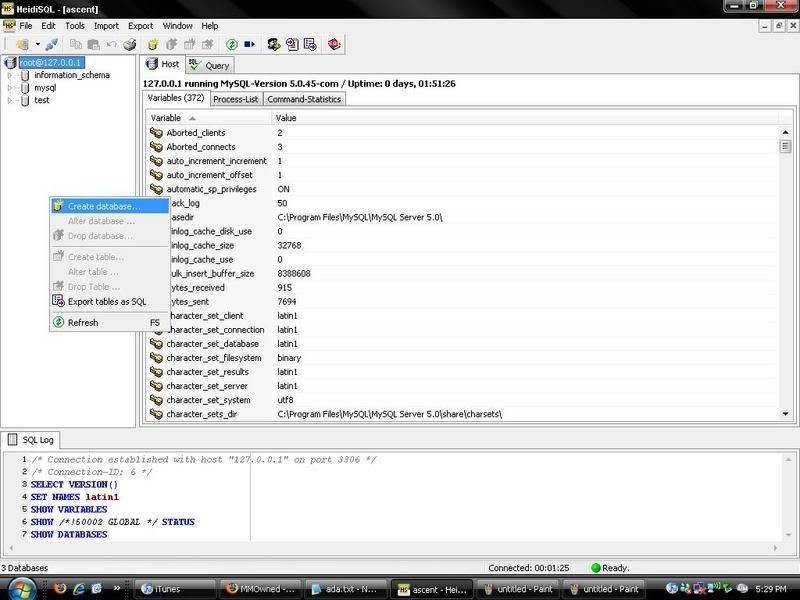Select the test database in the tree

[42, 100]
